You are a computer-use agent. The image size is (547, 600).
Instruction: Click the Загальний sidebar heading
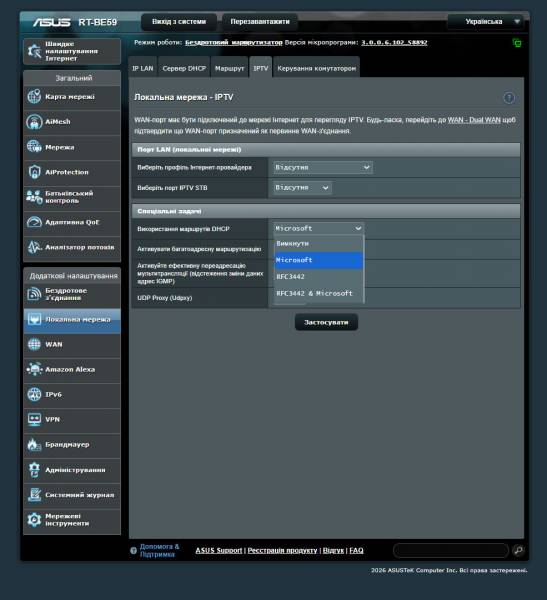[73, 78]
